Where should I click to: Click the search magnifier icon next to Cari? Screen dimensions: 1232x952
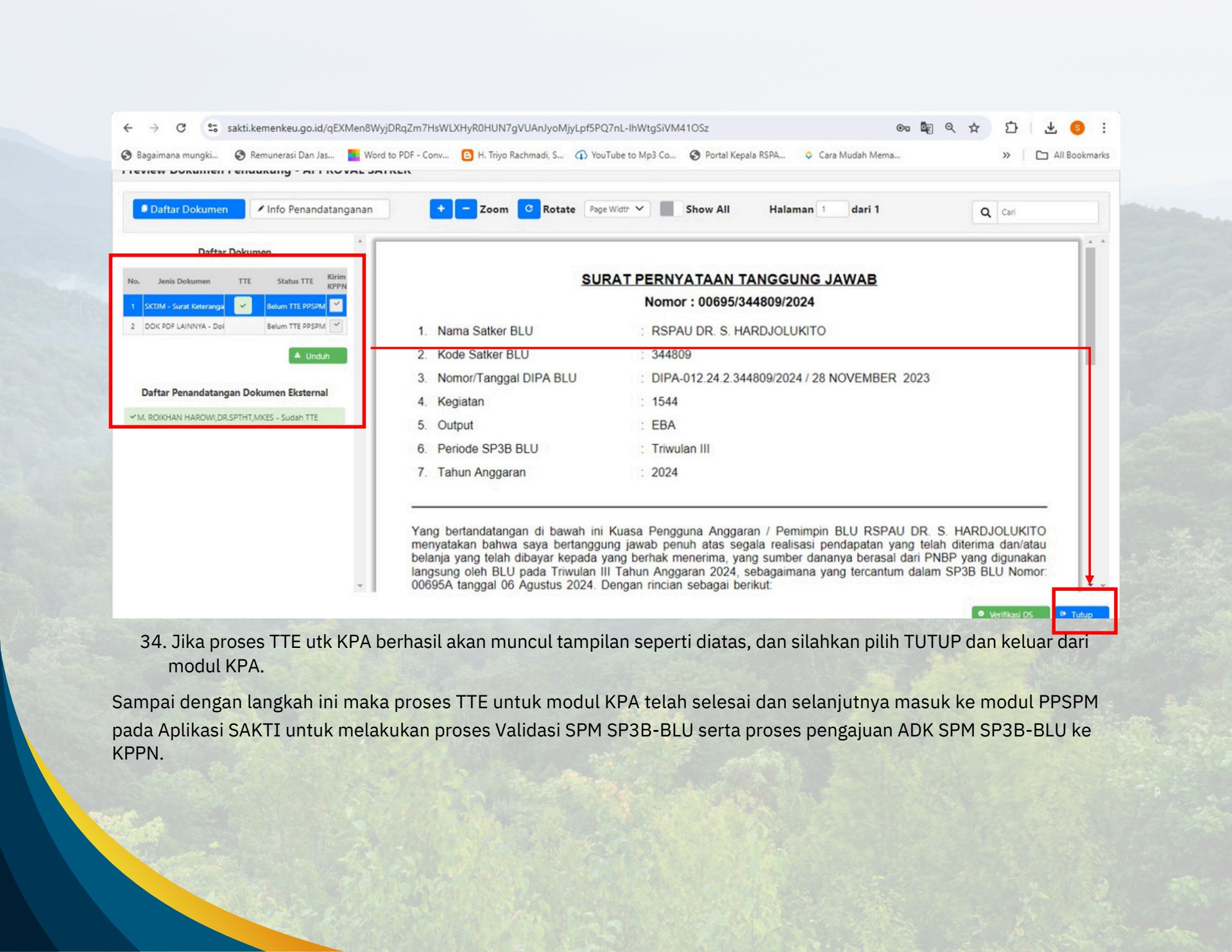coord(986,212)
